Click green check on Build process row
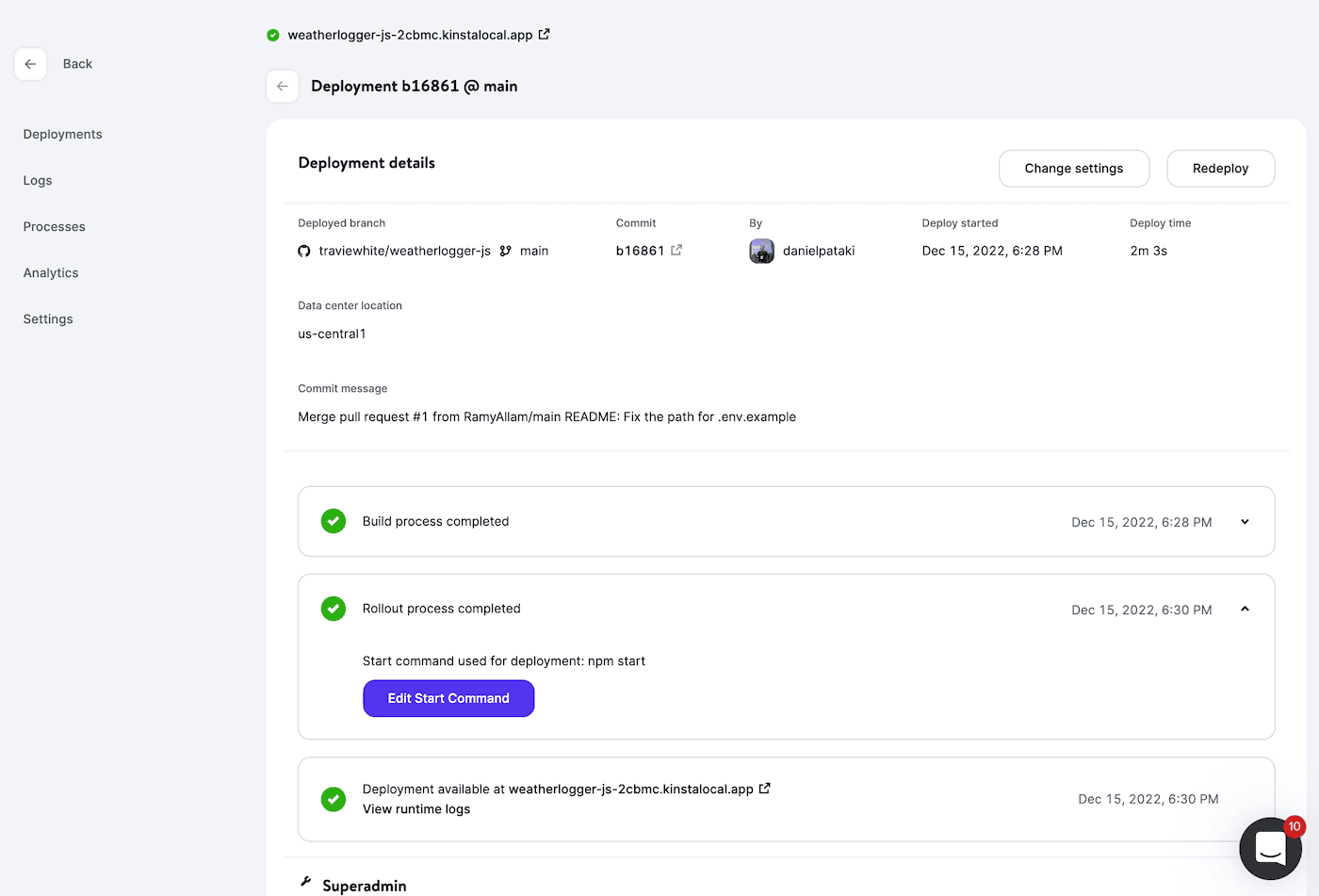Viewport: 1319px width, 896px height. pos(334,521)
